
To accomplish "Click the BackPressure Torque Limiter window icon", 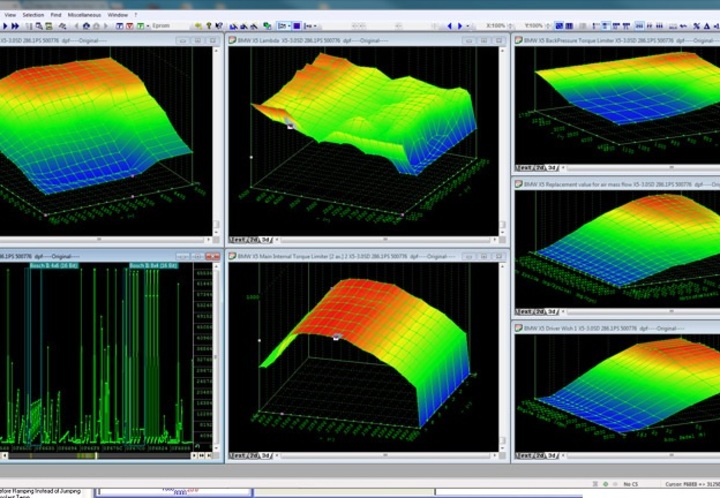I will (x=518, y=40).
